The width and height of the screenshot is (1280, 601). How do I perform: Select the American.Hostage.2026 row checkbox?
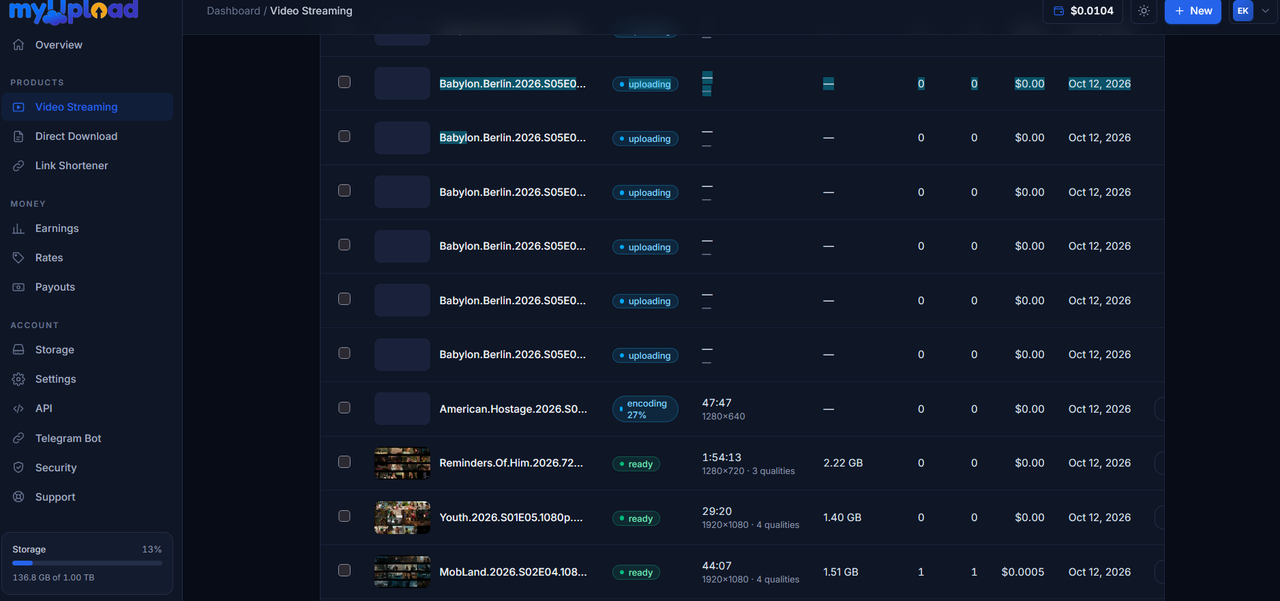tap(344, 408)
